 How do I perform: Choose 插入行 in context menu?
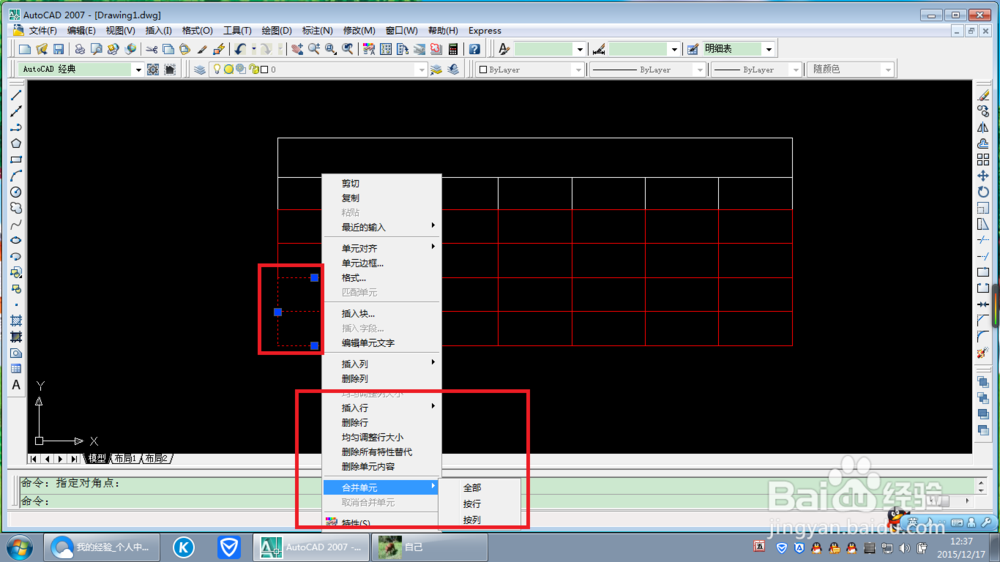pos(381,408)
